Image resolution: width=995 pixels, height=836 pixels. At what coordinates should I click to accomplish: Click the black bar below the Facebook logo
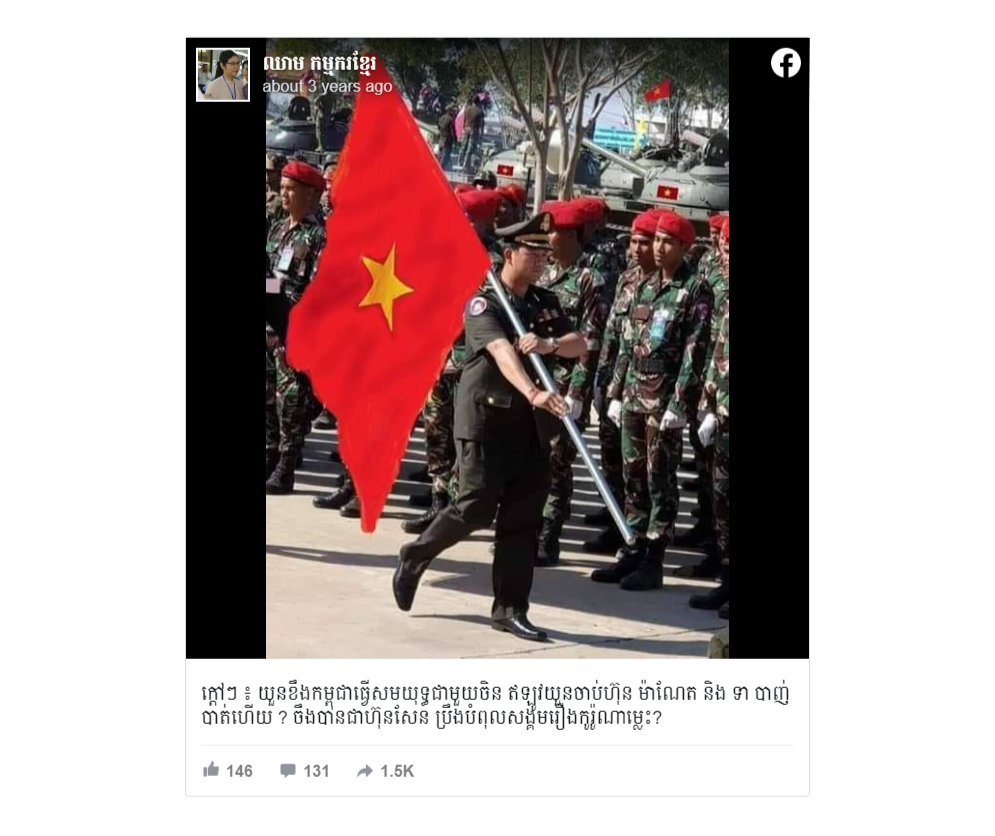point(769,368)
